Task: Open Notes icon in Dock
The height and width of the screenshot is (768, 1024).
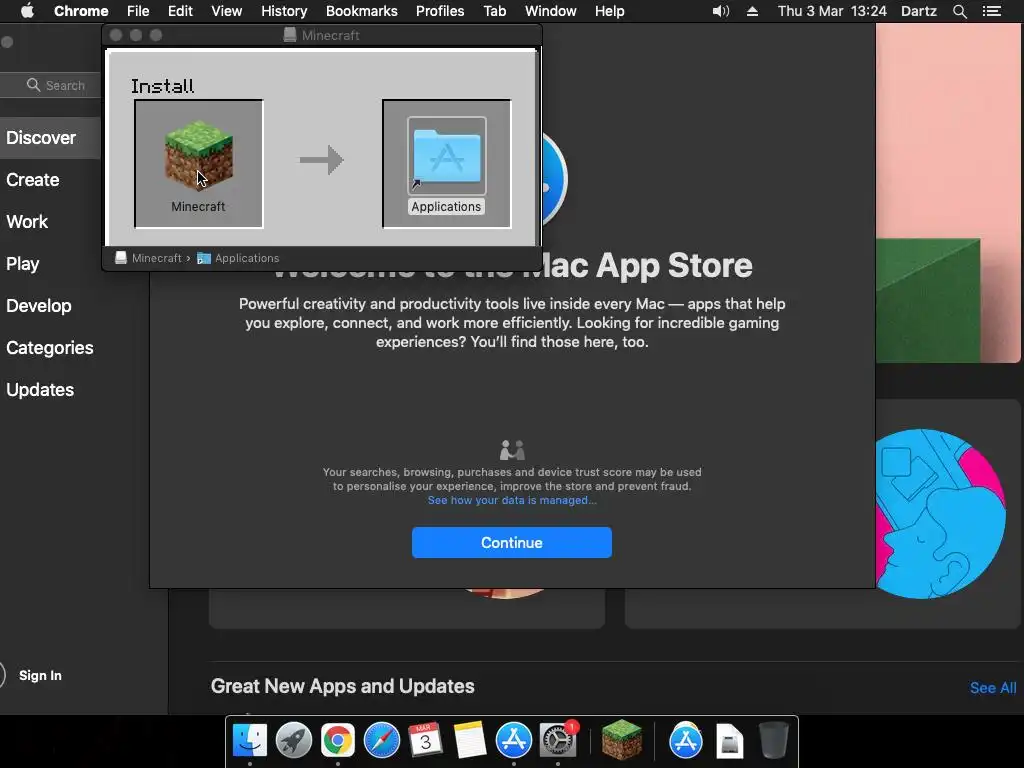Action: (x=470, y=741)
